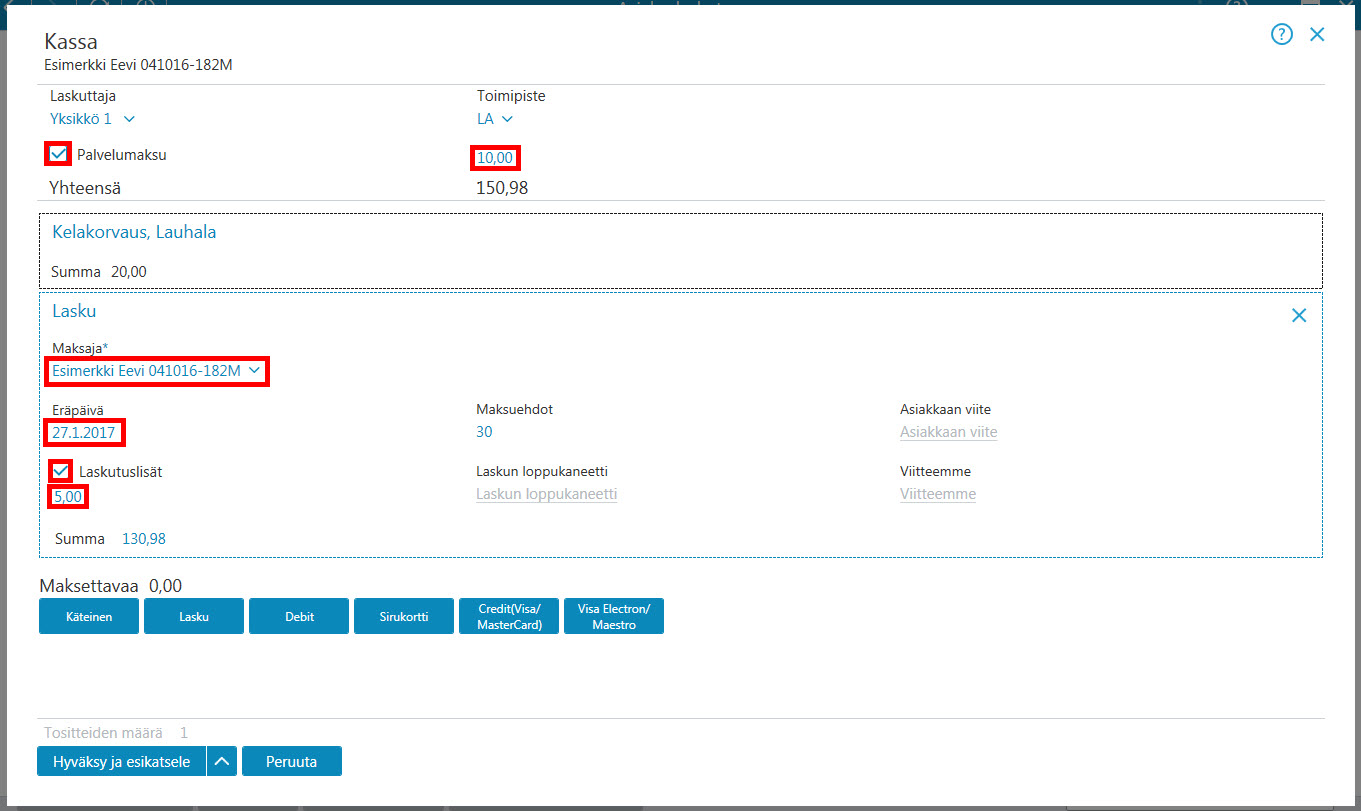
Task: Choose the Sirukortti payment method
Action: (x=404, y=616)
